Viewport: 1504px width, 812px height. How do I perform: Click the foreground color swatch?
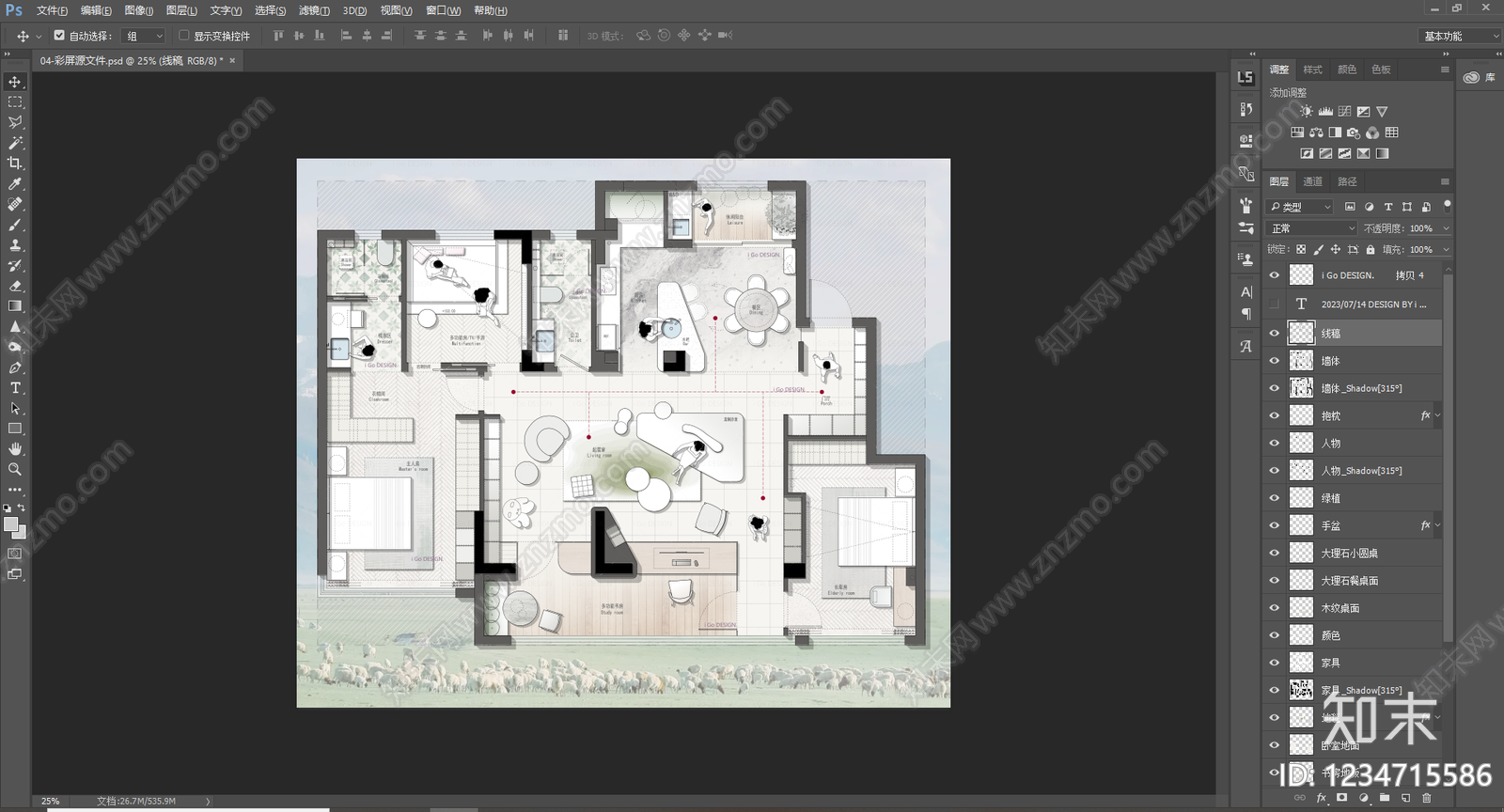tap(10, 524)
